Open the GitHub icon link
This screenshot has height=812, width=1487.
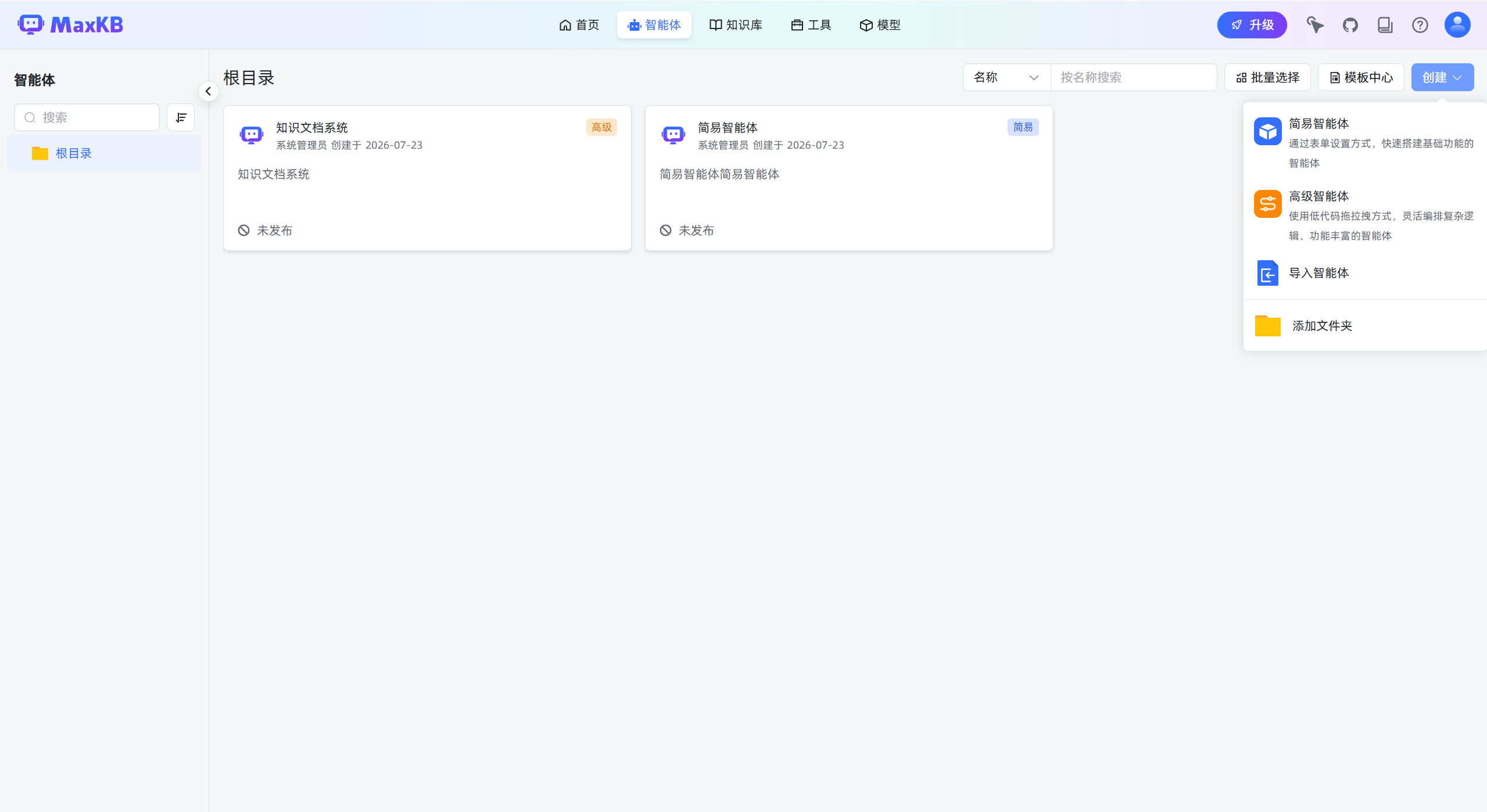click(1350, 25)
